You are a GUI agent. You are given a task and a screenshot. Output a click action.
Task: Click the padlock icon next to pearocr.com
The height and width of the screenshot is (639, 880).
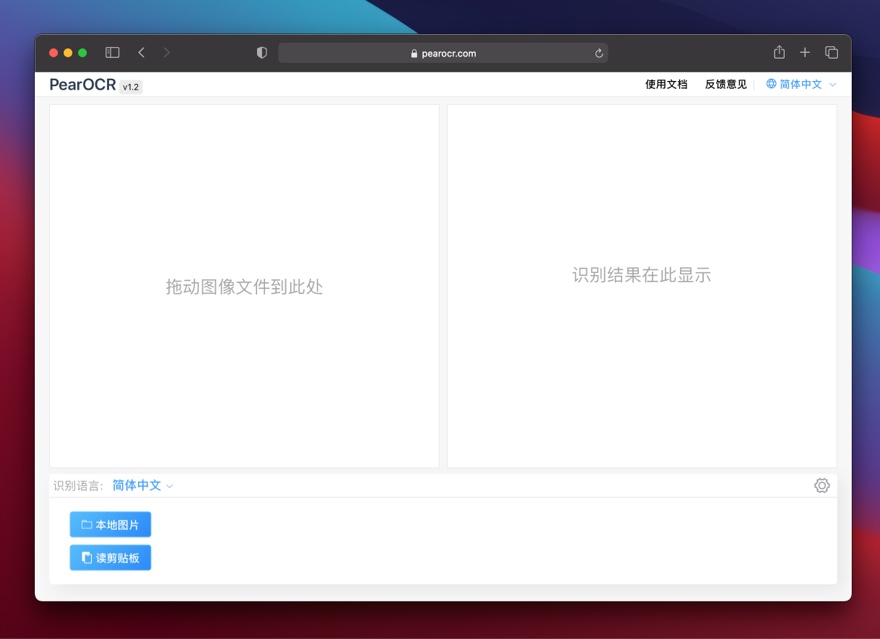[414, 52]
